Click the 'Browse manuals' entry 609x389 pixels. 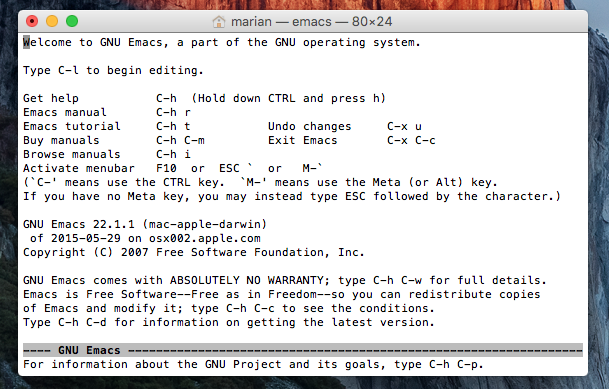[x=72, y=154]
